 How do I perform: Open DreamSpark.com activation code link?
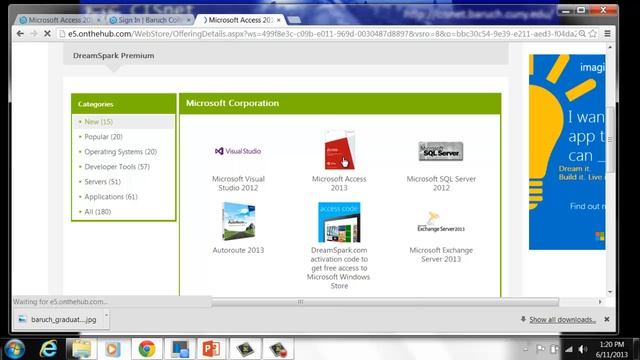(x=339, y=268)
